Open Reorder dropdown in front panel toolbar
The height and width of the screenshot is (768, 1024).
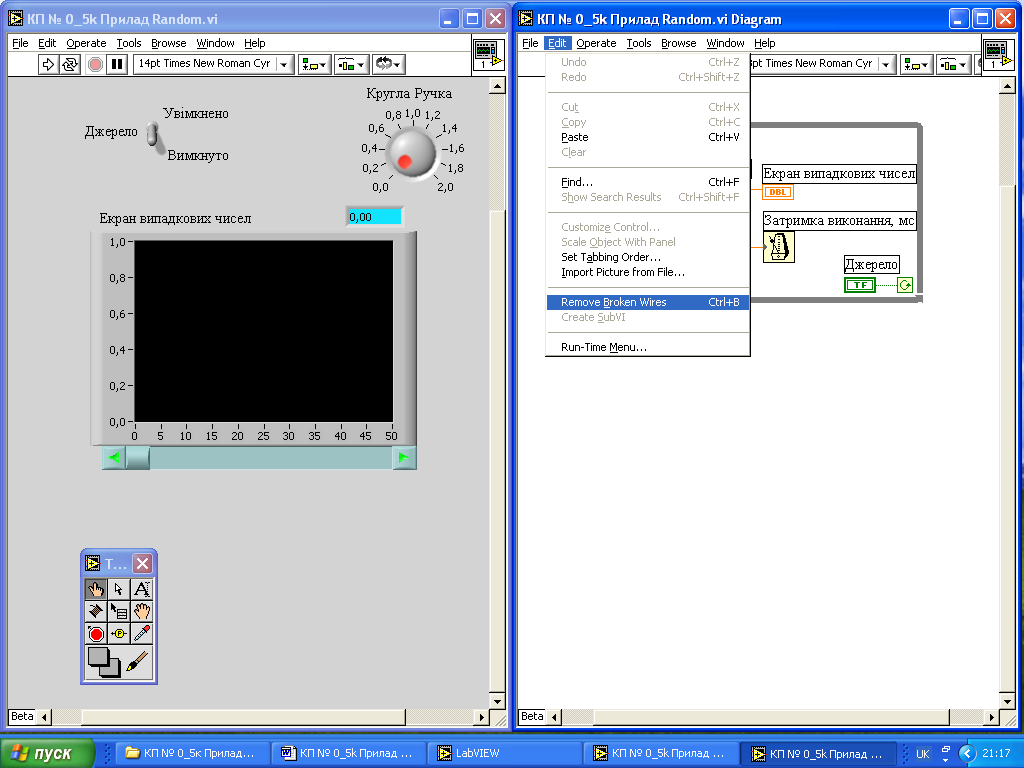click(x=389, y=64)
